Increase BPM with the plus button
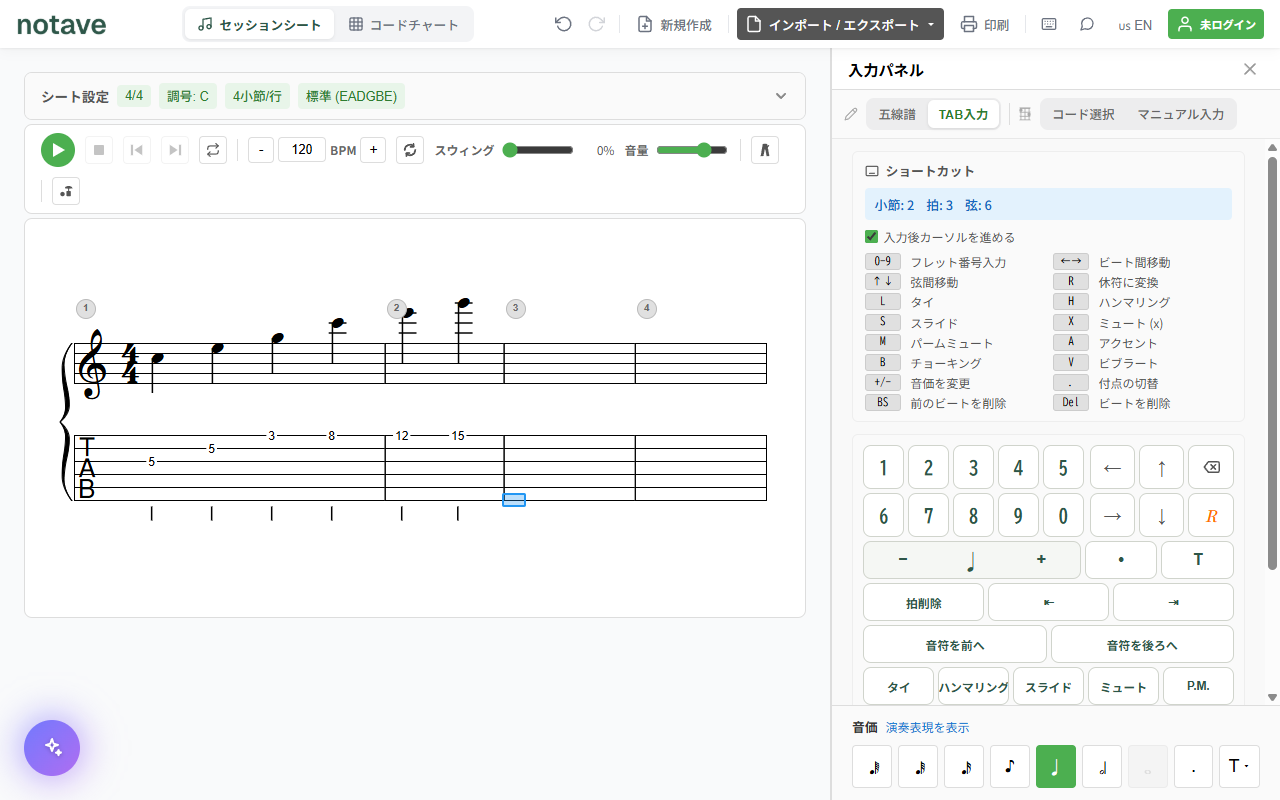The height and width of the screenshot is (800, 1280). click(x=373, y=150)
